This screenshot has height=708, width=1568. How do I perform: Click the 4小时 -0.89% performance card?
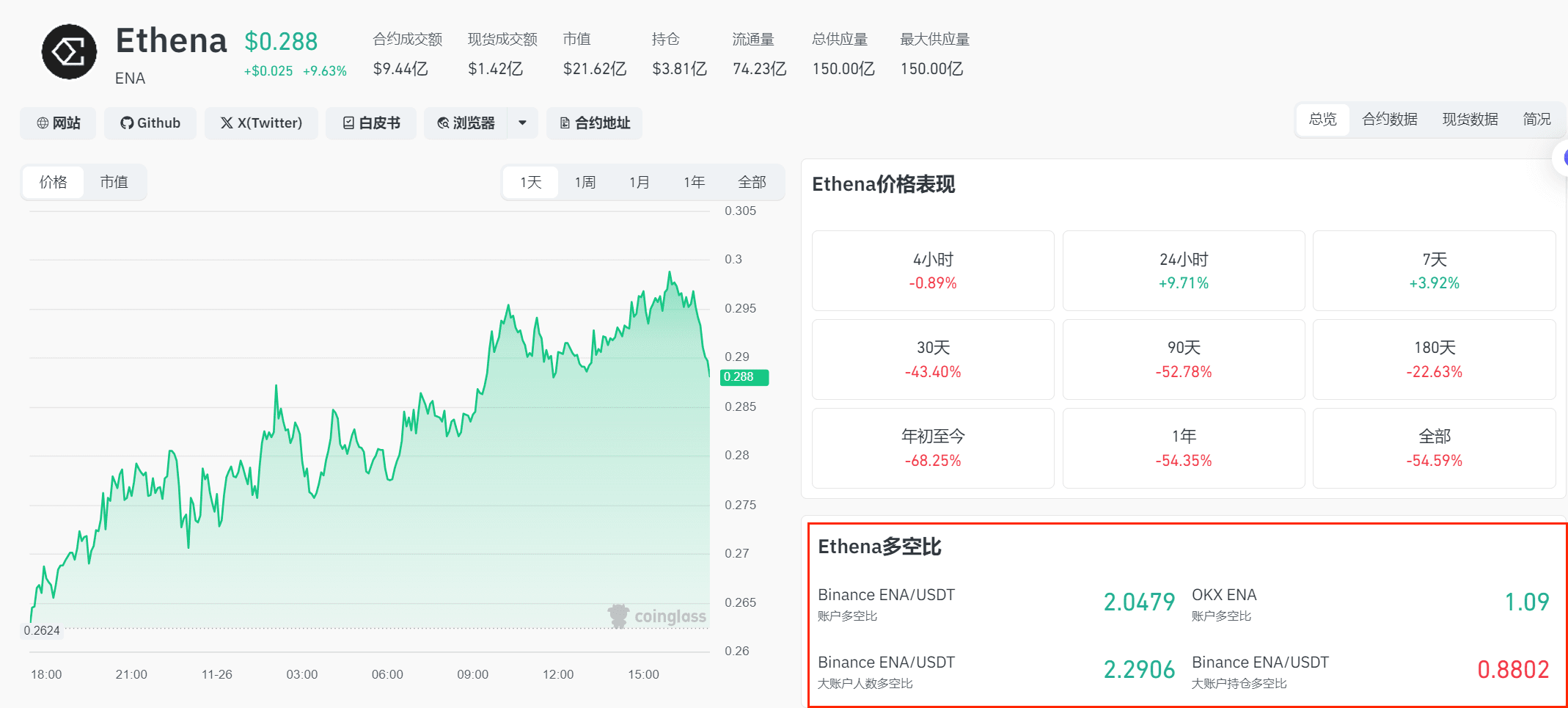[933, 271]
